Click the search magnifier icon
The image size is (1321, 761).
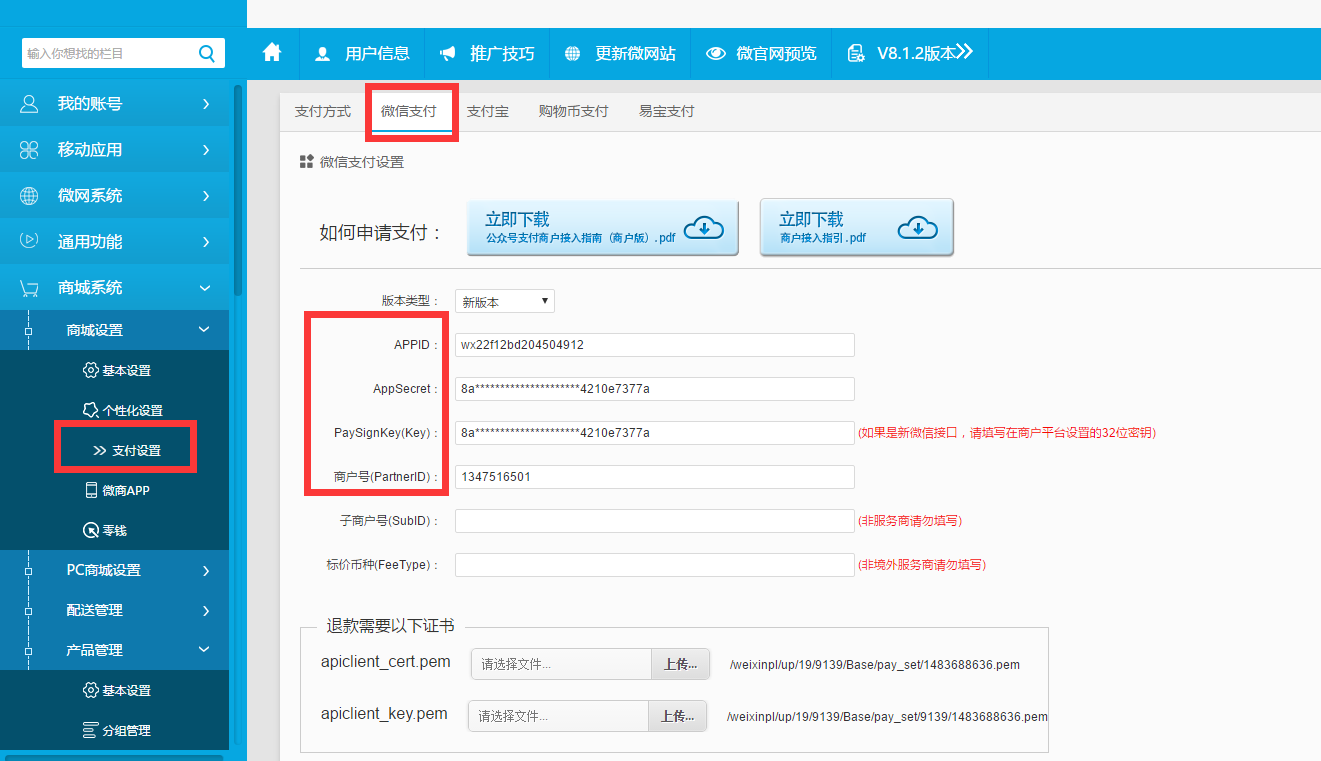tap(206, 53)
